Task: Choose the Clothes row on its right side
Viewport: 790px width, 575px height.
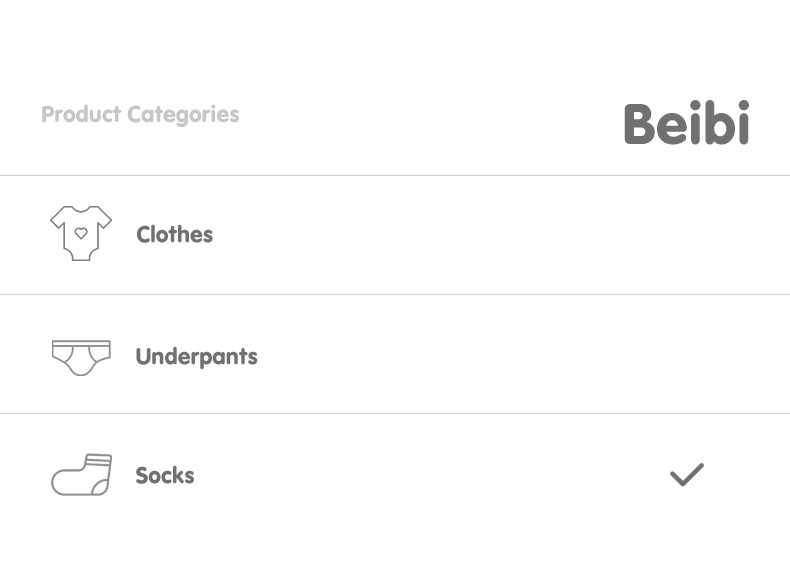Action: click(x=600, y=235)
